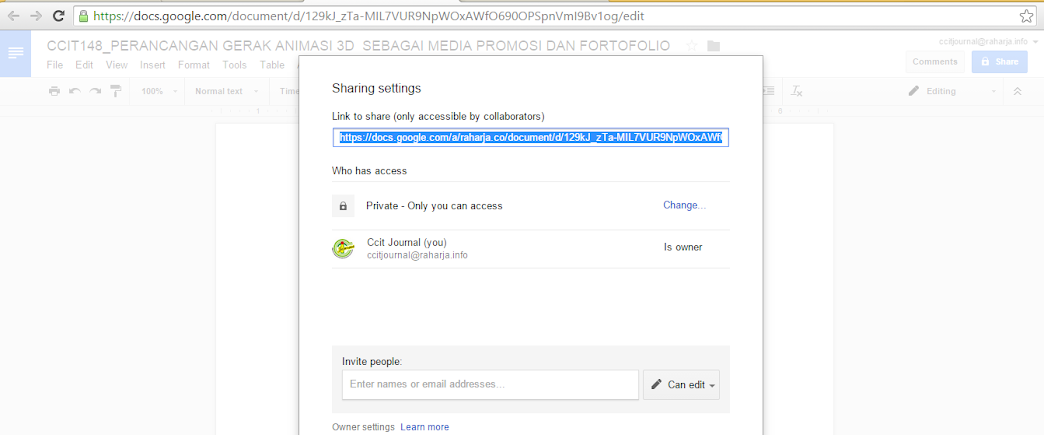The image size is (1044, 435).
Task: Open the File menu
Action: [x=55, y=65]
